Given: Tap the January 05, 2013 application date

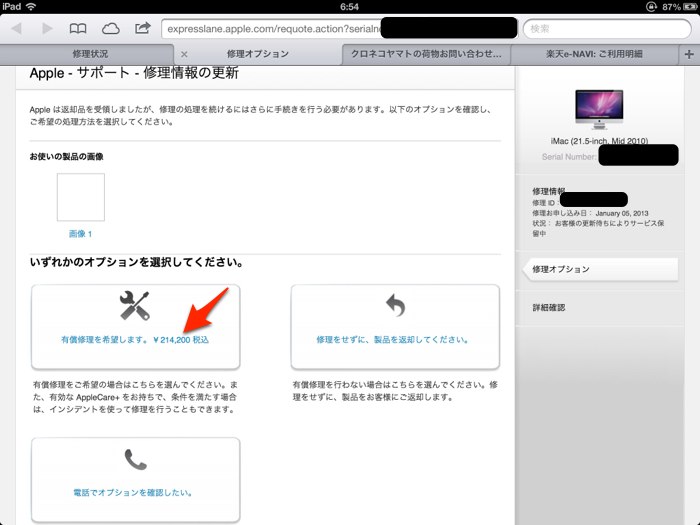Looking at the screenshot, I should pyautogui.click(x=622, y=213).
